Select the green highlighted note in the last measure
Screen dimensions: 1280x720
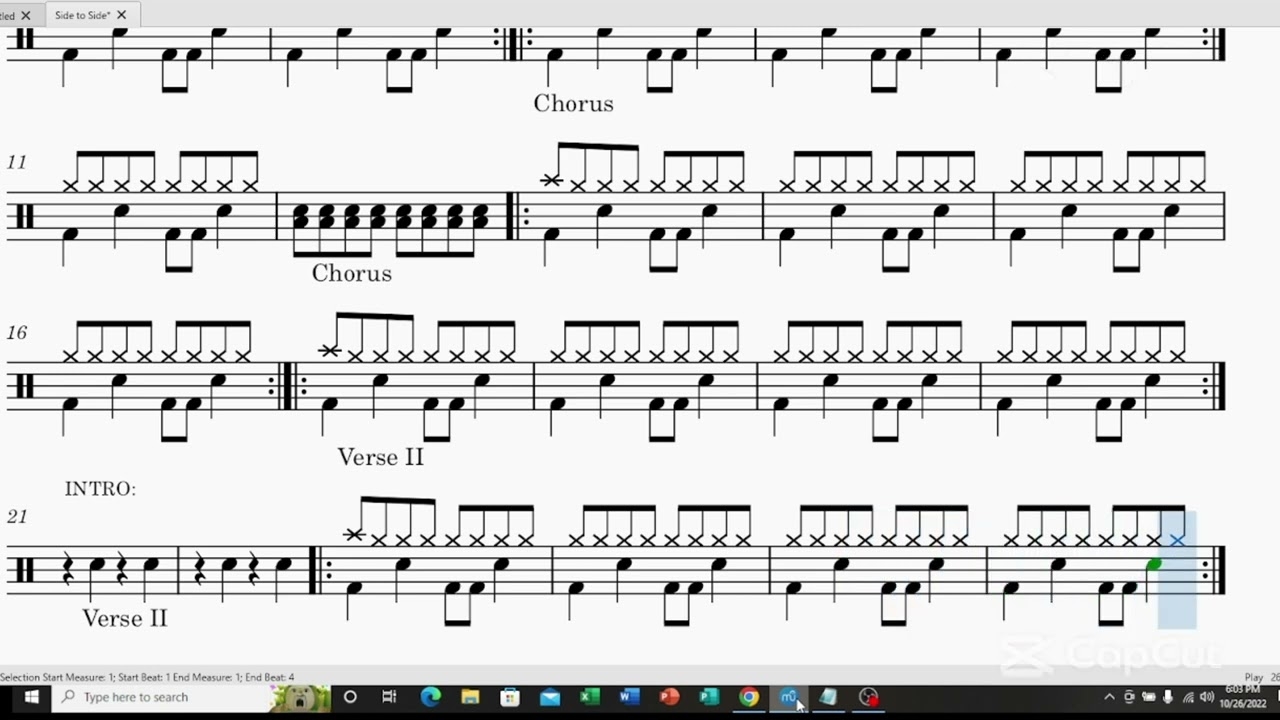point(1154,565)
